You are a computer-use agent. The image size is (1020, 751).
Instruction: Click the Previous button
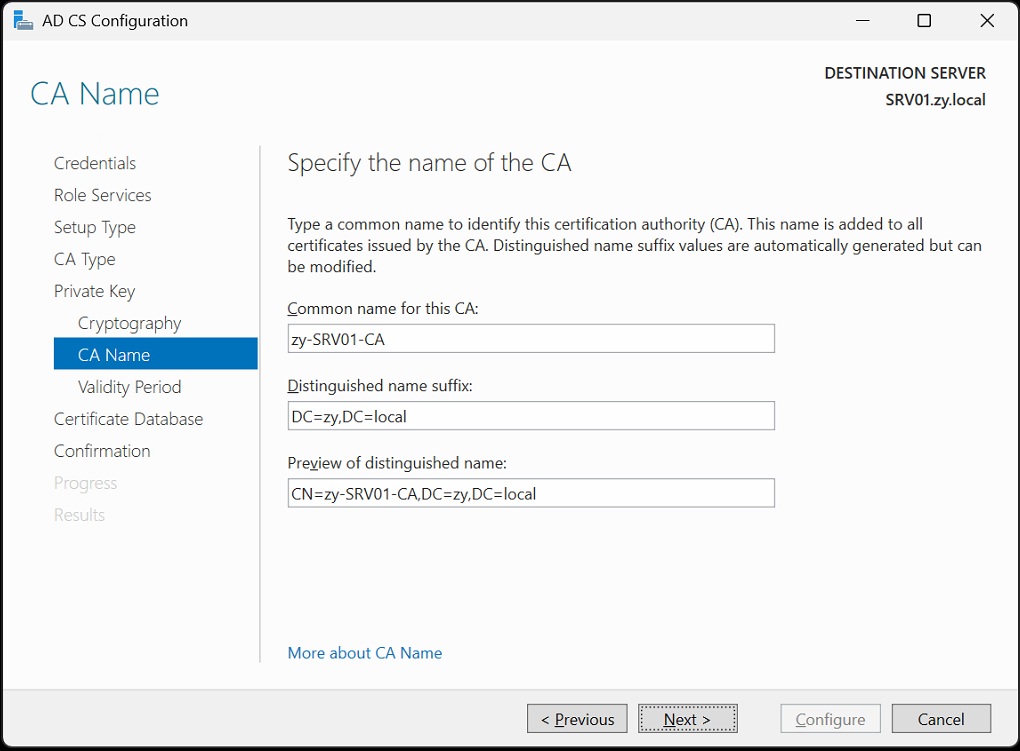pyautogui.click(x=577, y=718)
